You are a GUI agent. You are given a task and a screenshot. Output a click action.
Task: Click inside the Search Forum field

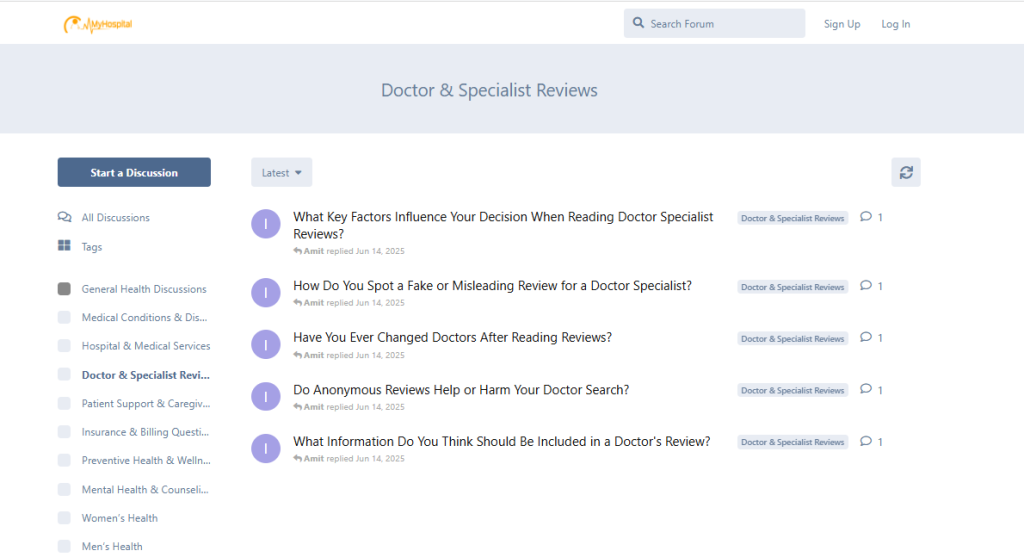point(724,24)
